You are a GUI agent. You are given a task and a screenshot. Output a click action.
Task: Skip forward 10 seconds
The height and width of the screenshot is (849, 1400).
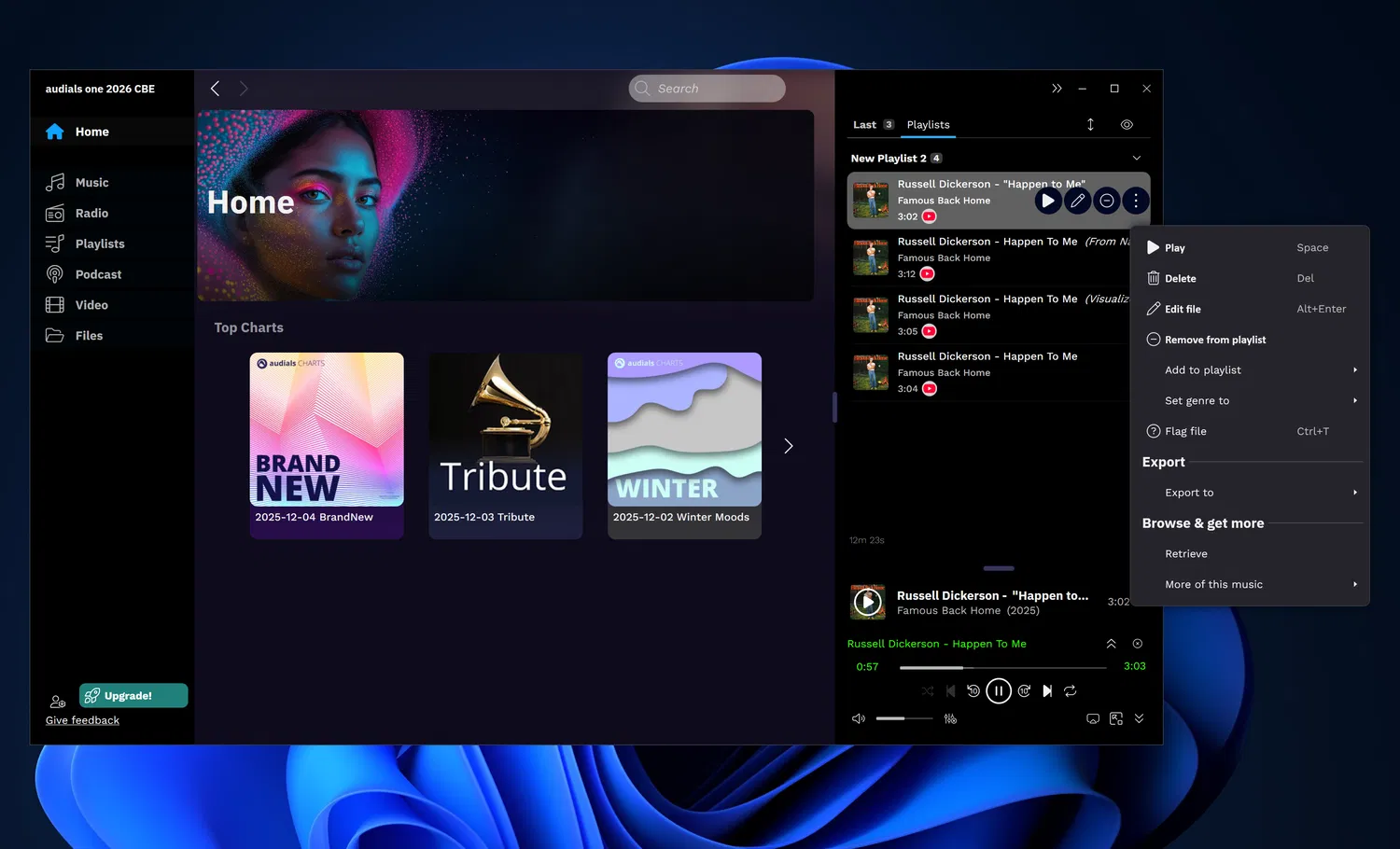pos(1024,691)
